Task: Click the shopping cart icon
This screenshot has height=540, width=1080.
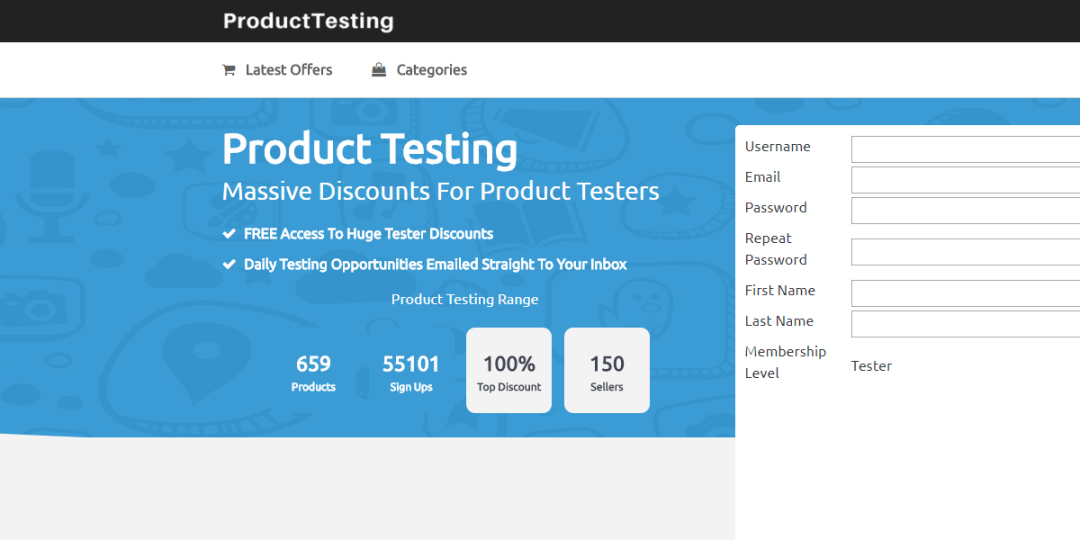Action: [x=229, y=70]
